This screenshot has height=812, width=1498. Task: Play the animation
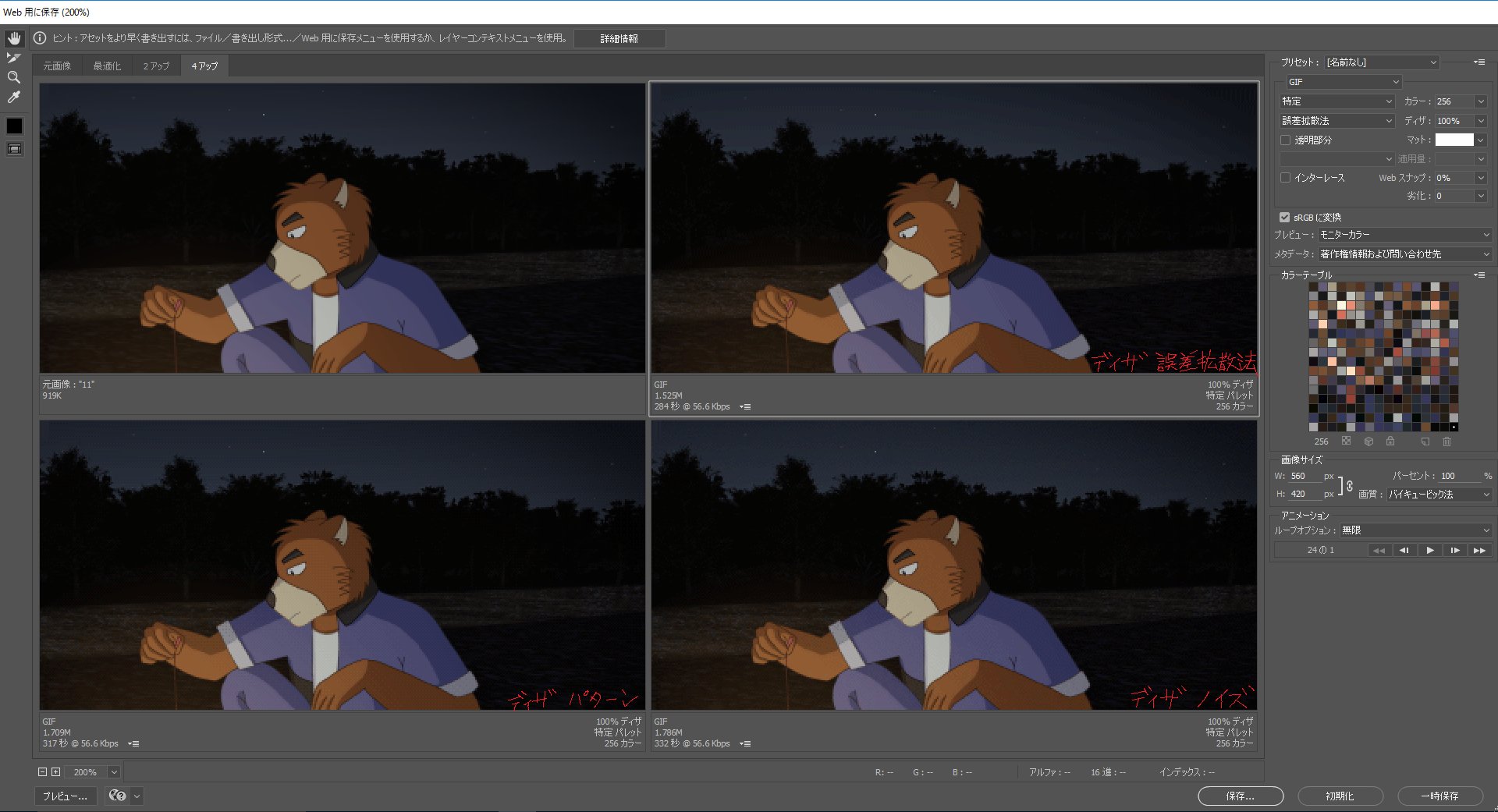coord(1430,551)
